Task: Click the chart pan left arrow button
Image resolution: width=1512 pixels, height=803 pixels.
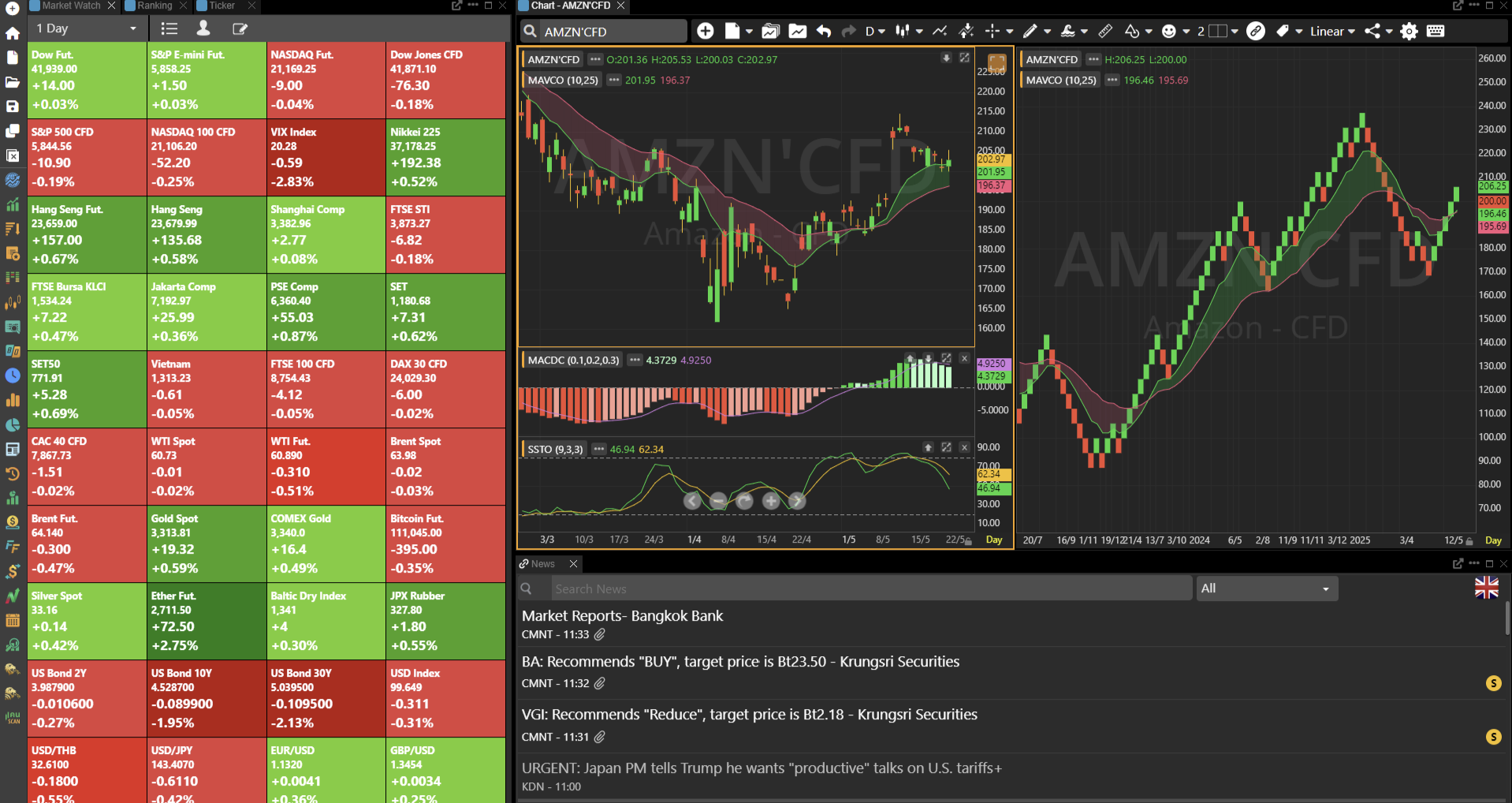Action: pyautogui.click(x=692, y=501)
